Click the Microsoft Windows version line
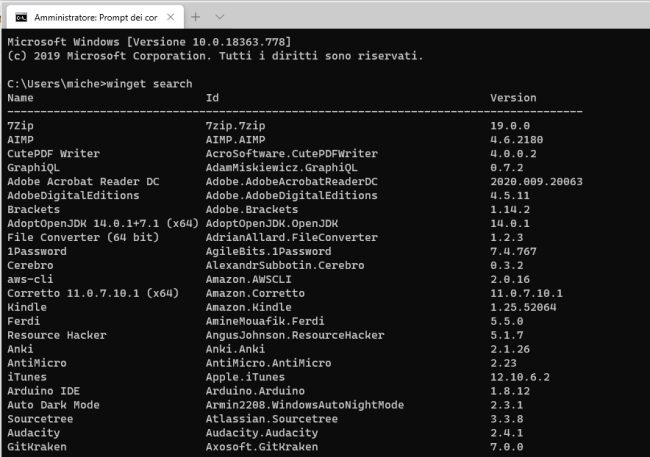The height and width of the screenshot is (457, 650). pos(149,42)
